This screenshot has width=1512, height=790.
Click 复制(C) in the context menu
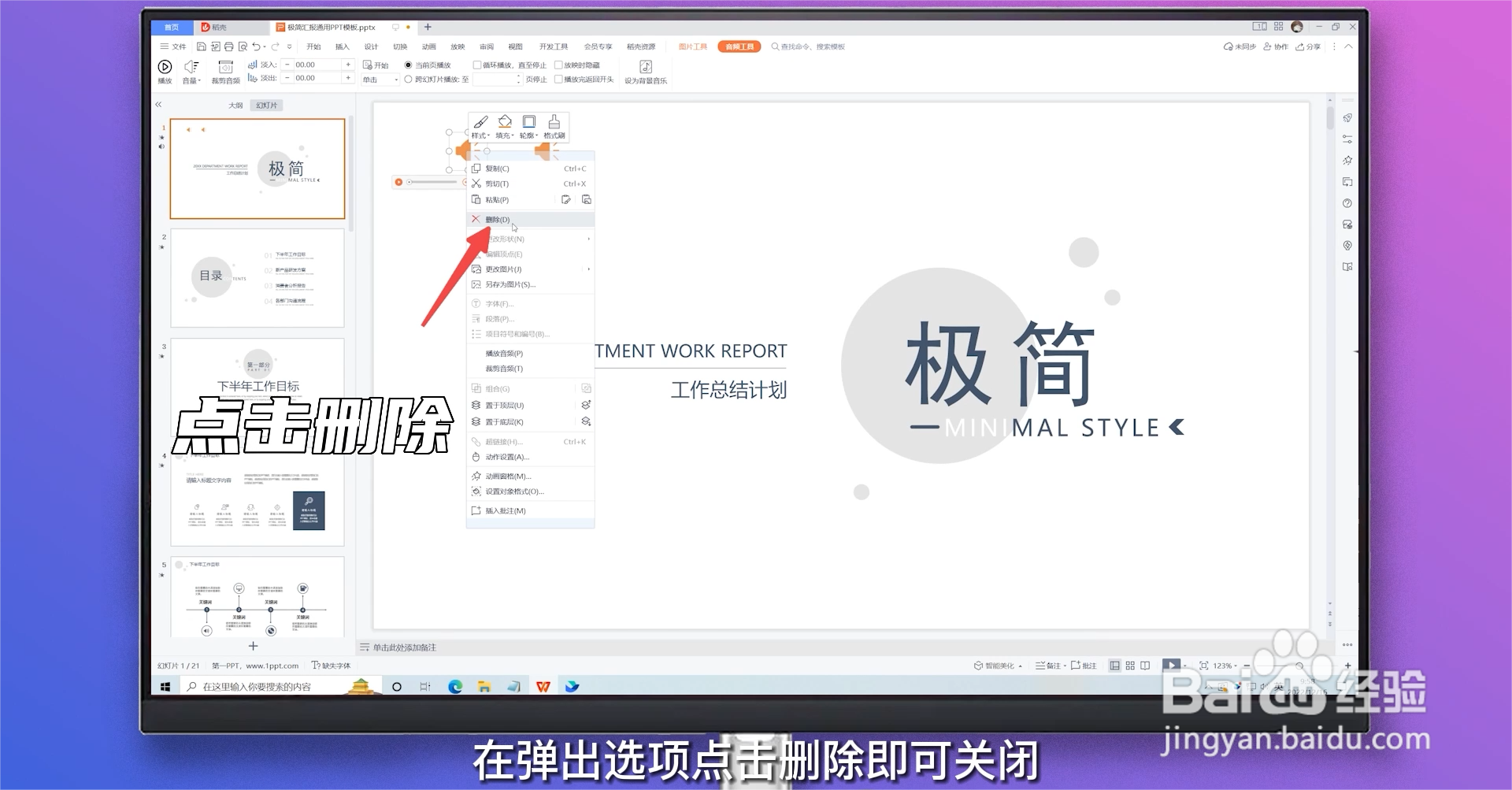(x=531, y=169)
